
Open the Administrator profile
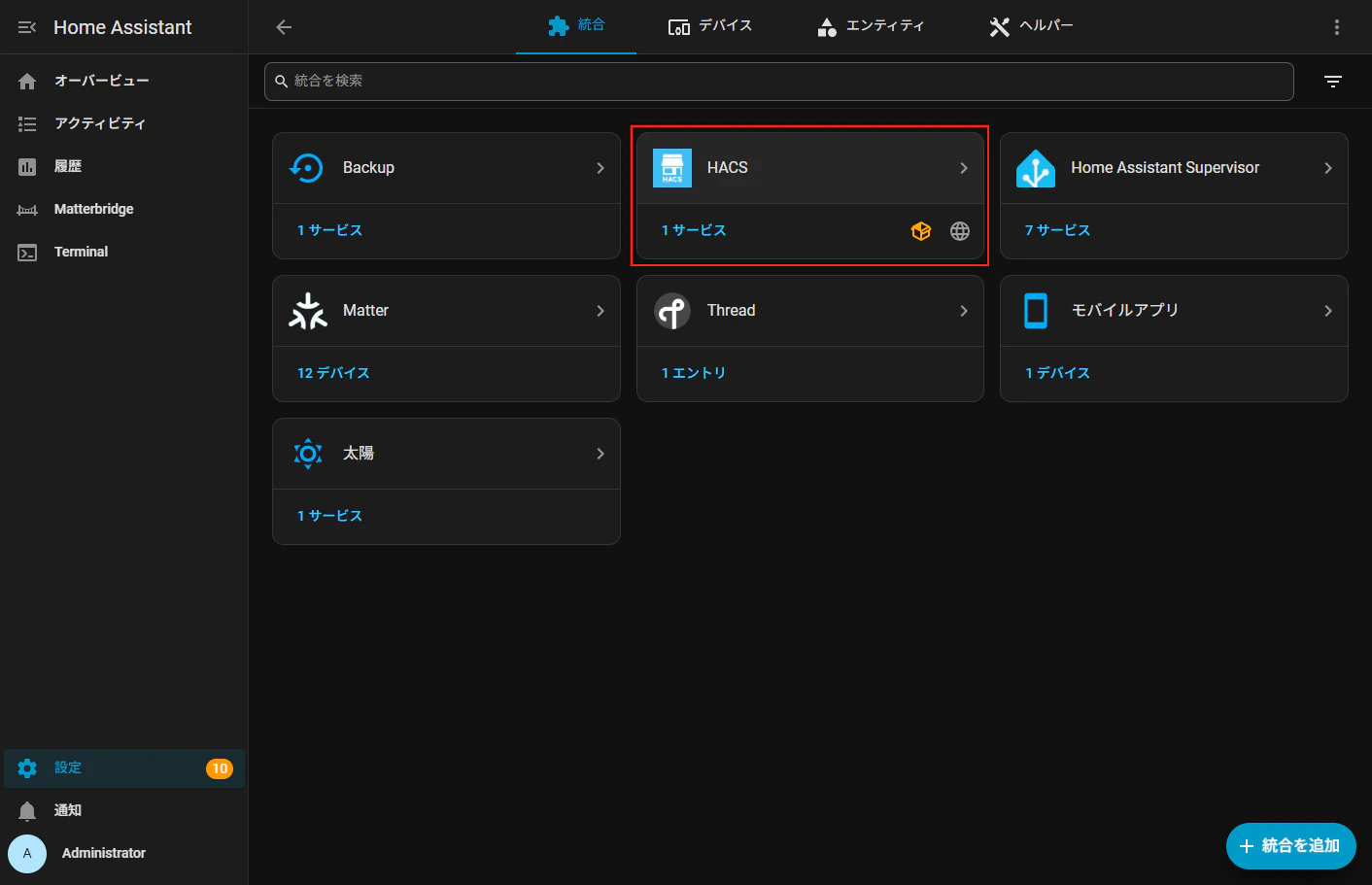pyautogui.click(x=124, y=854)
